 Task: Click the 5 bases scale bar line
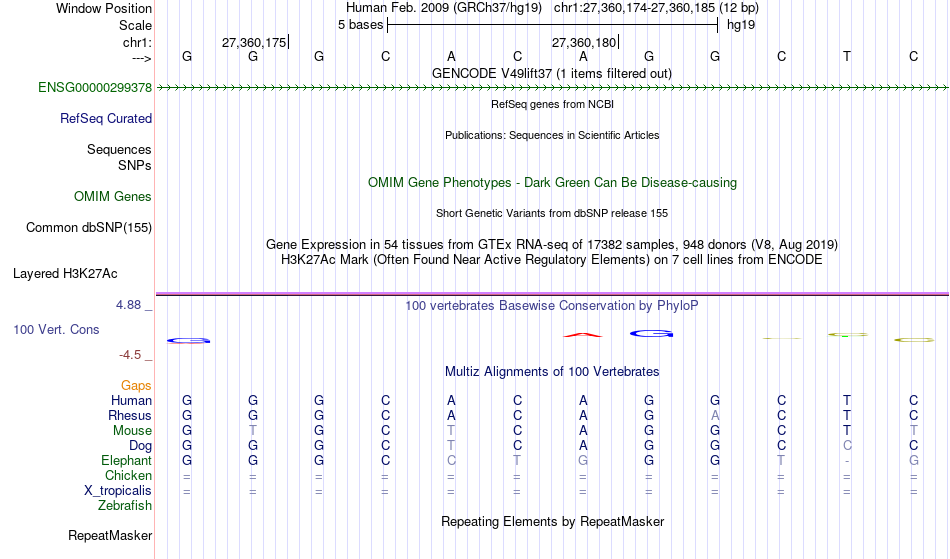pos(553,25)
